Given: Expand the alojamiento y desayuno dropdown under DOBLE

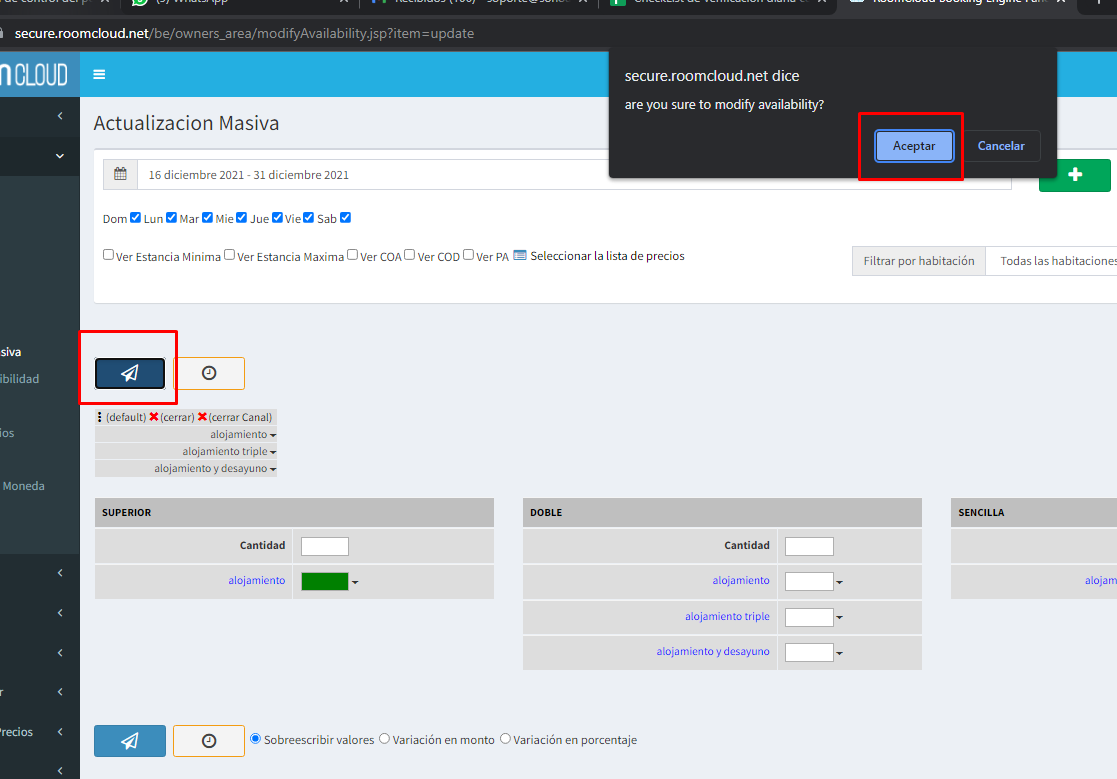Looking at the screenshot, I should click(839, 653).
